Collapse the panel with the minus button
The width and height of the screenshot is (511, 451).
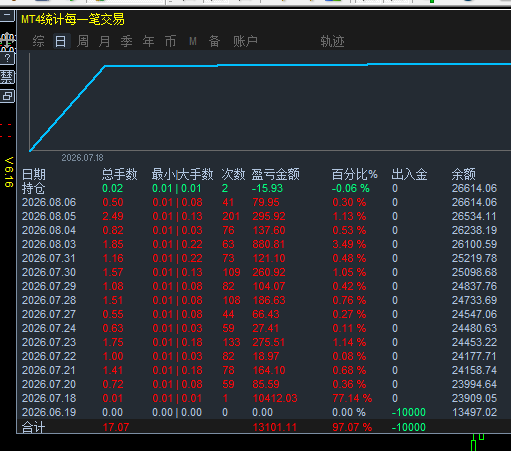(7, 16)
